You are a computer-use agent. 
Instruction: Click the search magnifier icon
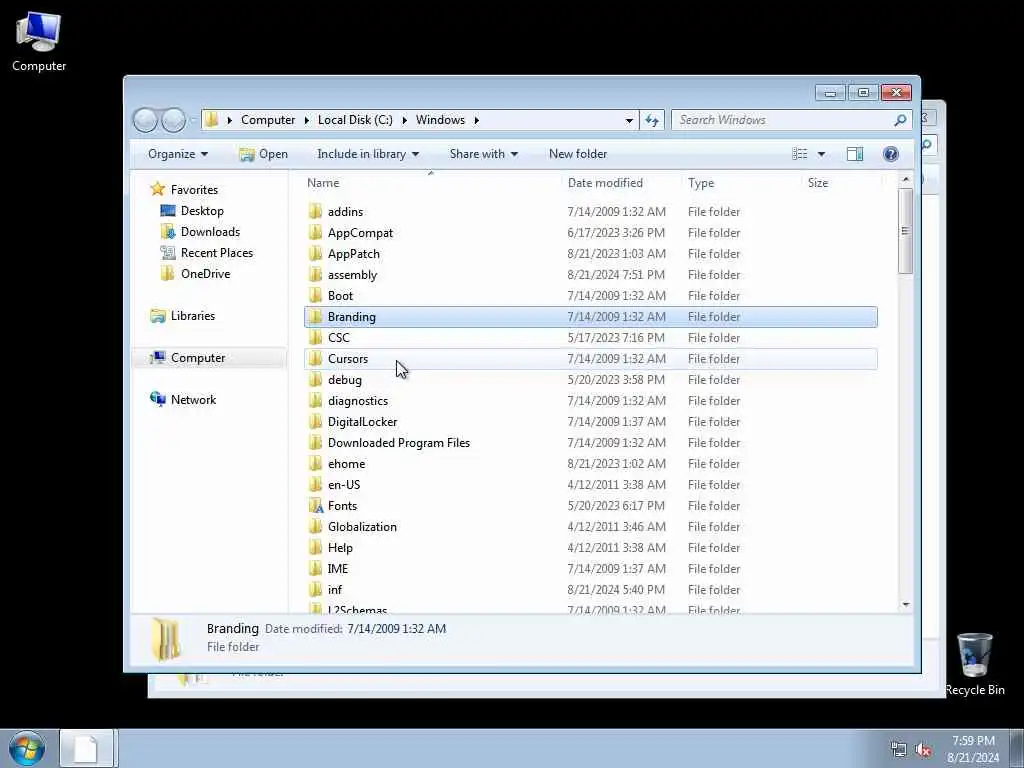900,120
